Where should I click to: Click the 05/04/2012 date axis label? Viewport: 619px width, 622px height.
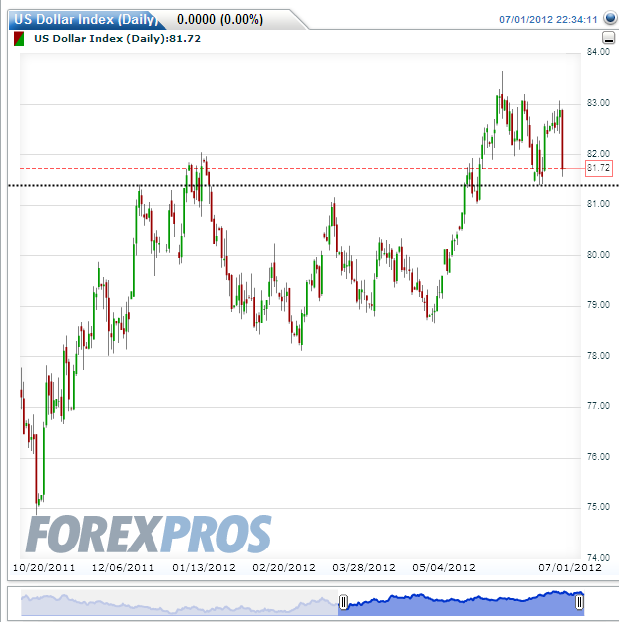tap(444, 568)
